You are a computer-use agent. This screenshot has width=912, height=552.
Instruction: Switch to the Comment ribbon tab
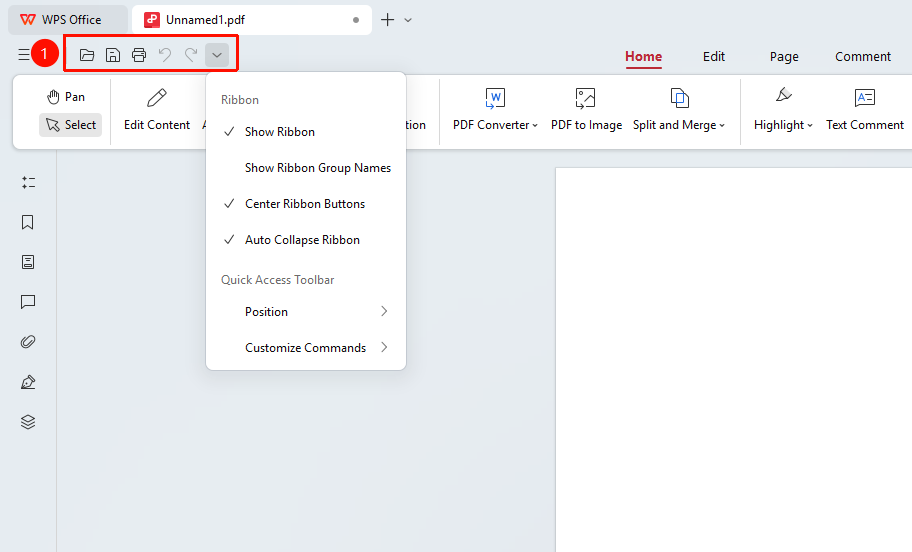pyautogui.click(x=863, y=56)
